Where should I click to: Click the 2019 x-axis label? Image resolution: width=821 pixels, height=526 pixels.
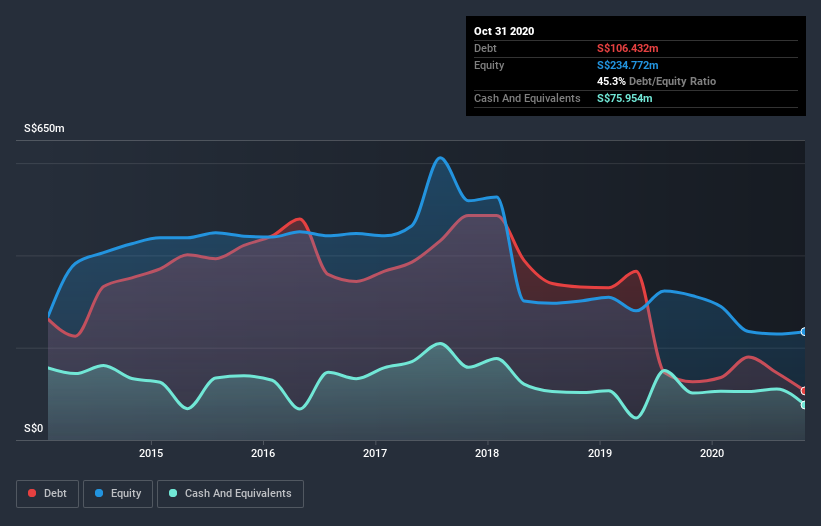point(600,453)
